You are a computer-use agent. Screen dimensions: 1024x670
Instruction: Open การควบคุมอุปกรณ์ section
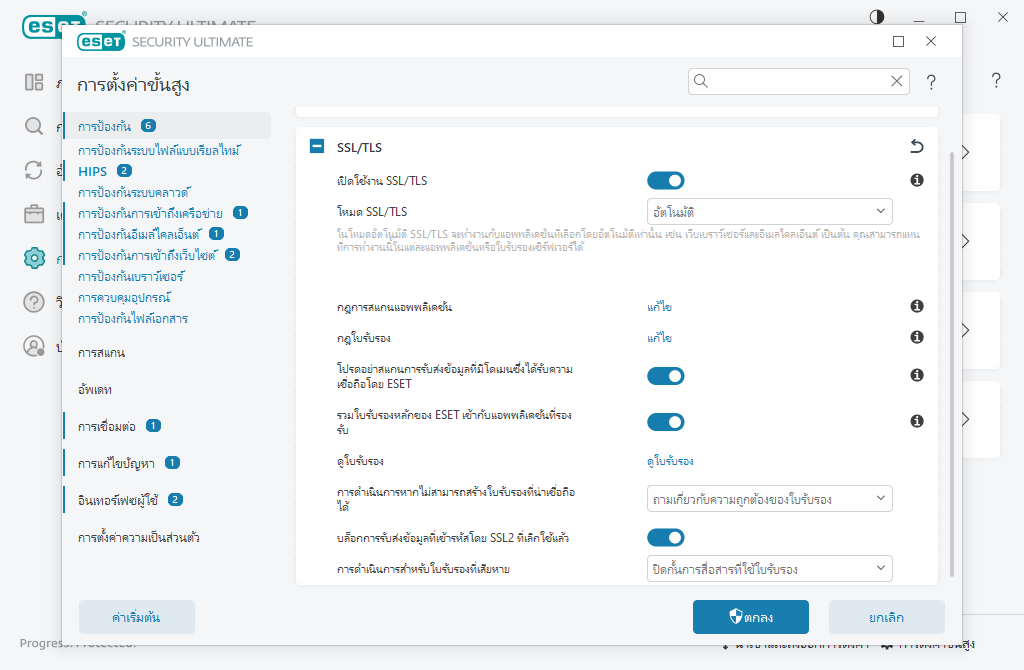click(124, 297)
